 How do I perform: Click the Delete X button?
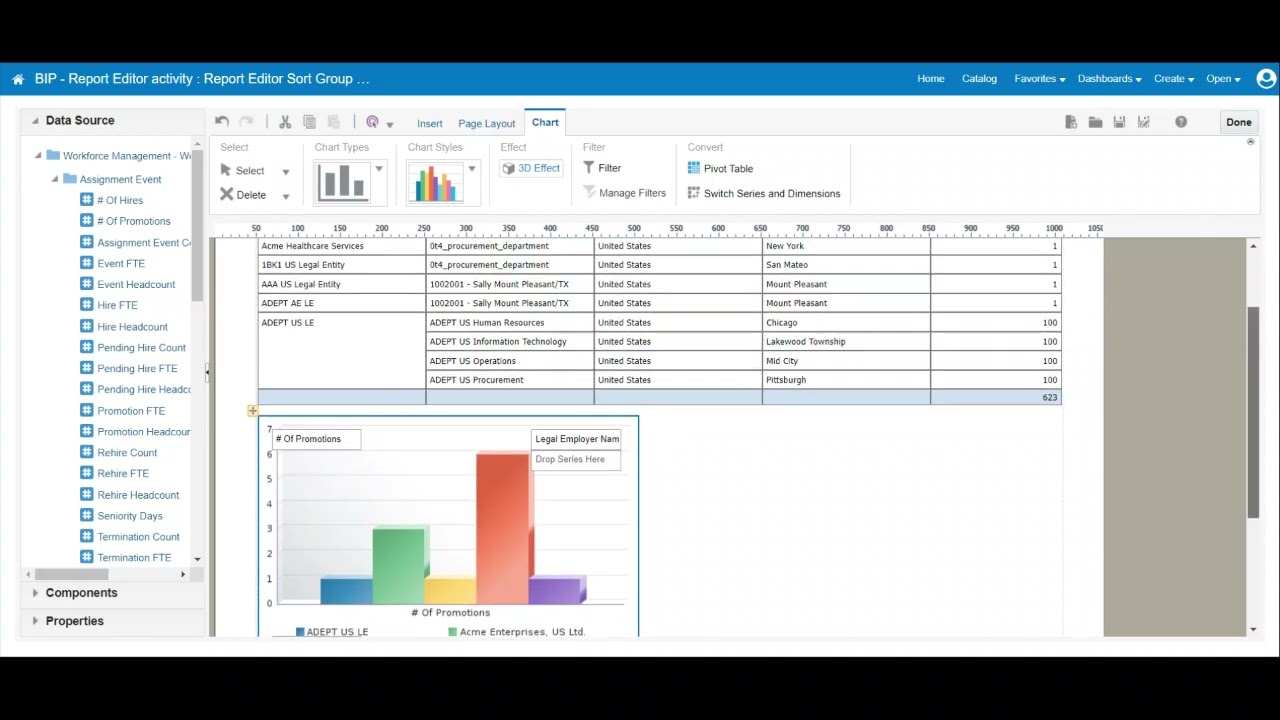click(x=243, y=195)
